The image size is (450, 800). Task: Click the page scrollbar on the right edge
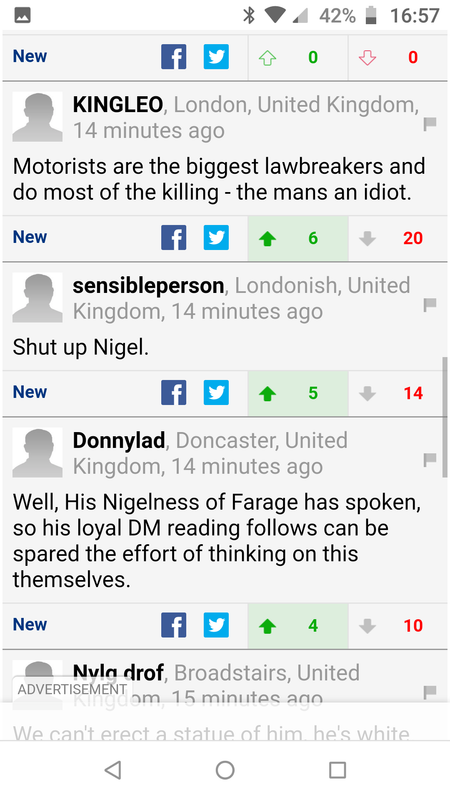[445, 417]
